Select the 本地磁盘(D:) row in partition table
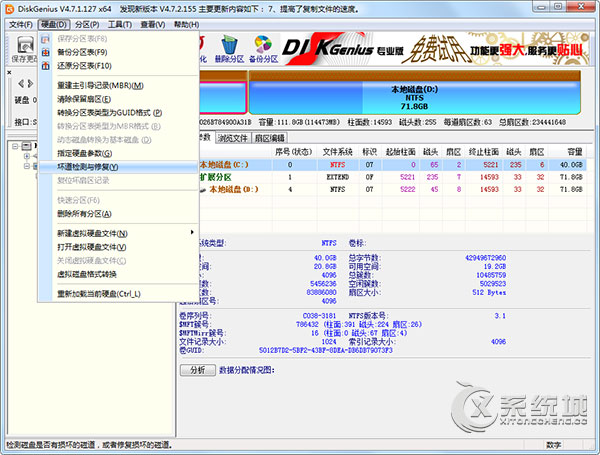 (x=392, y=189)
